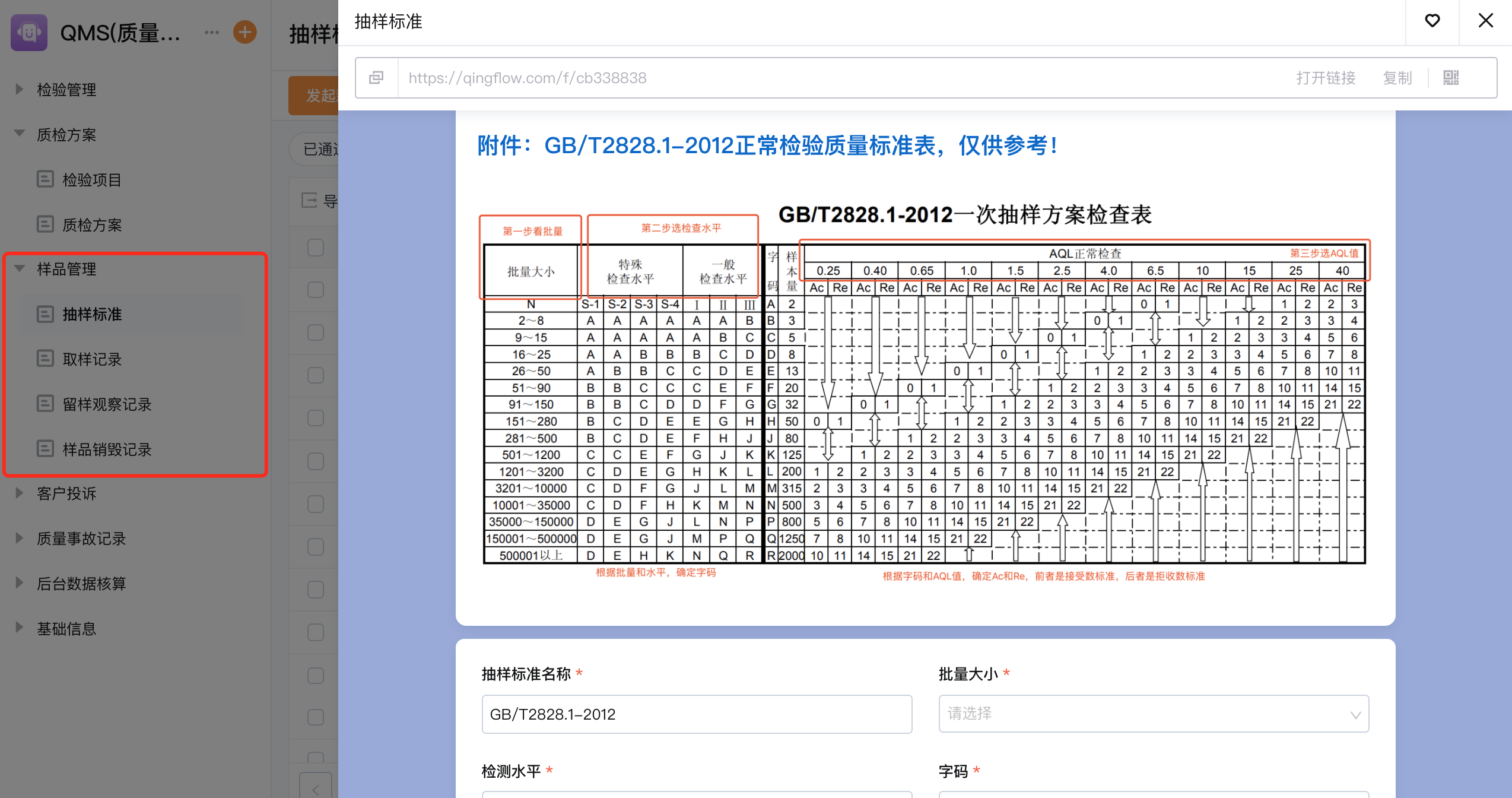The image size is (1512, 798).
Task: Click the 取样记录 form icon
Action: pyautogui.click(x=45, y=359)
